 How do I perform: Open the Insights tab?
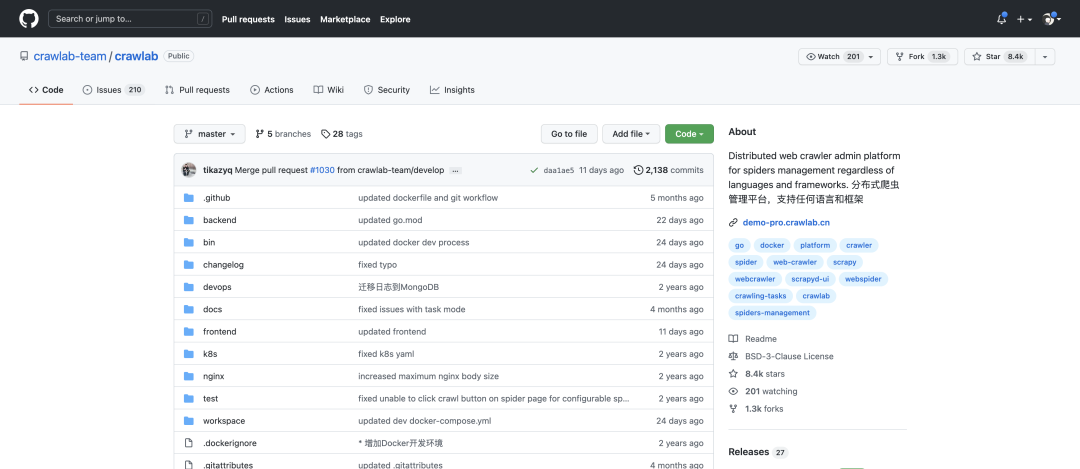click(452, 90)
